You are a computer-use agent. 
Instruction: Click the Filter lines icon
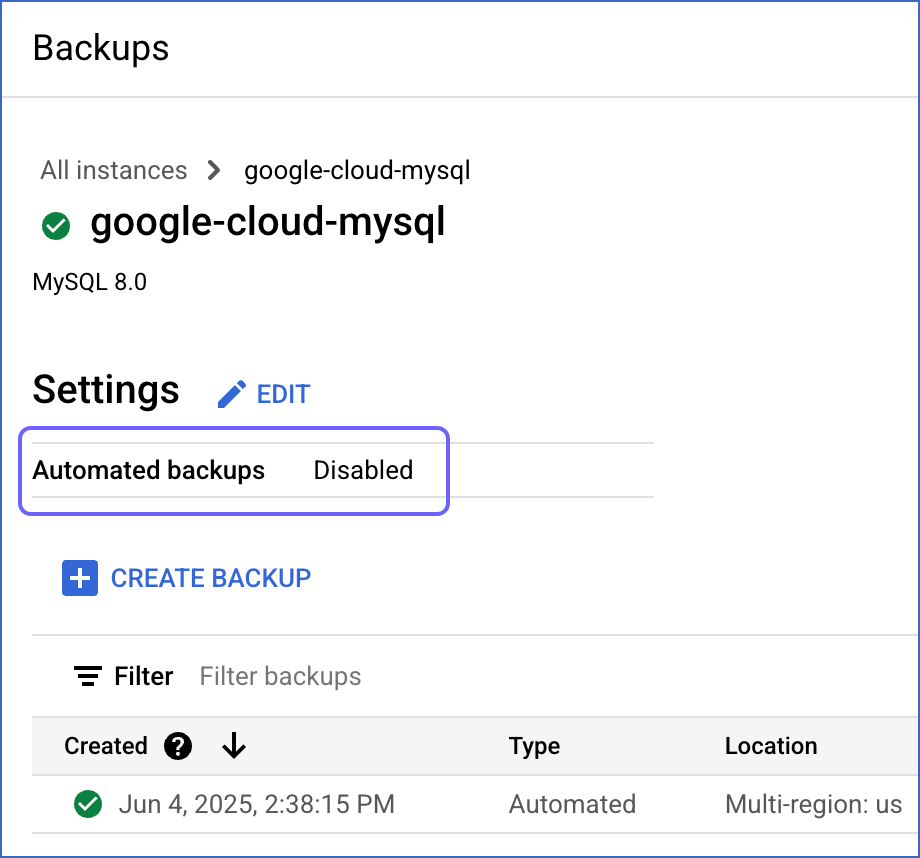pos(88,676)
